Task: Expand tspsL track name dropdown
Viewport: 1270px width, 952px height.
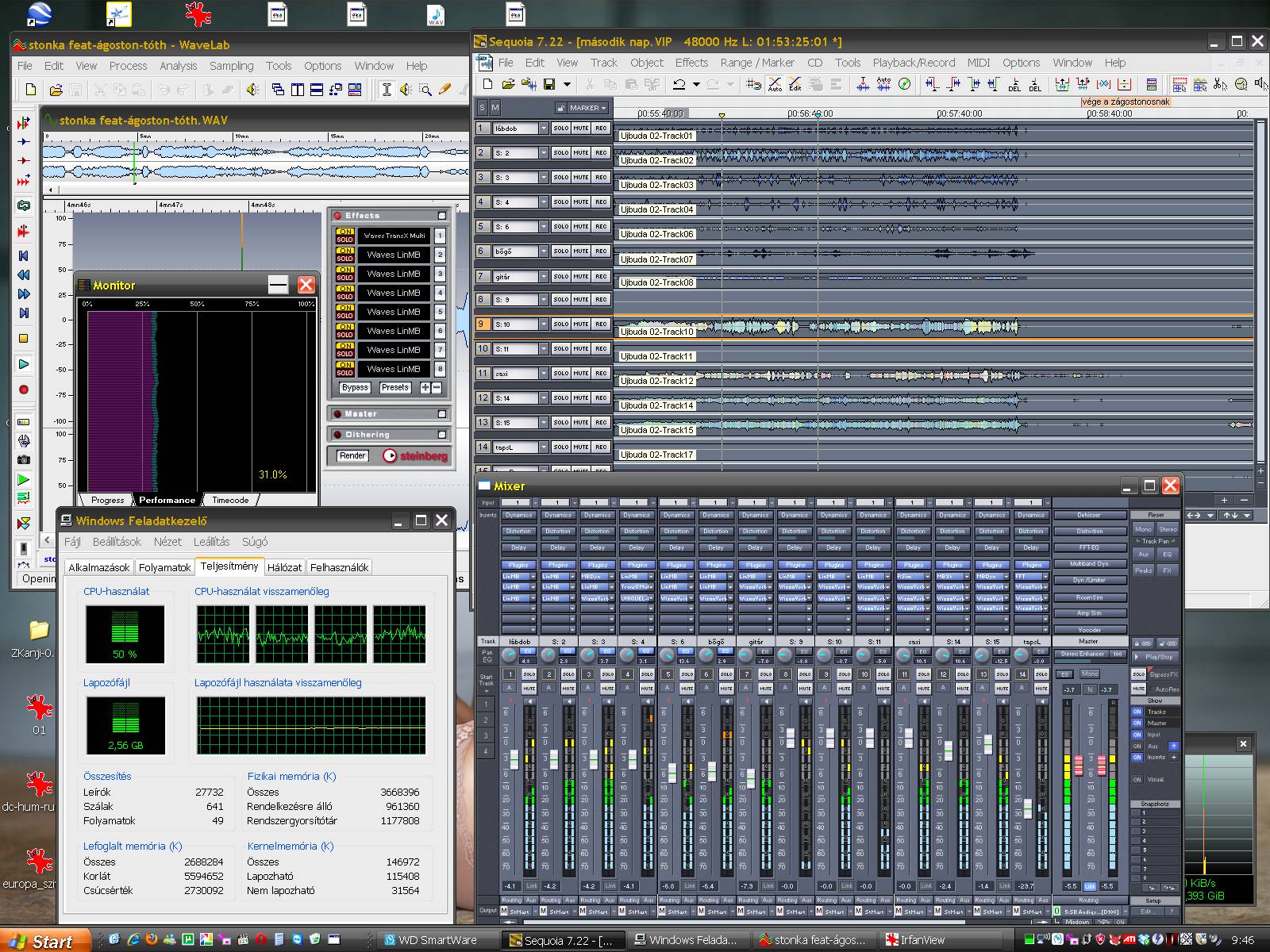Action: (x=543, y=447)
